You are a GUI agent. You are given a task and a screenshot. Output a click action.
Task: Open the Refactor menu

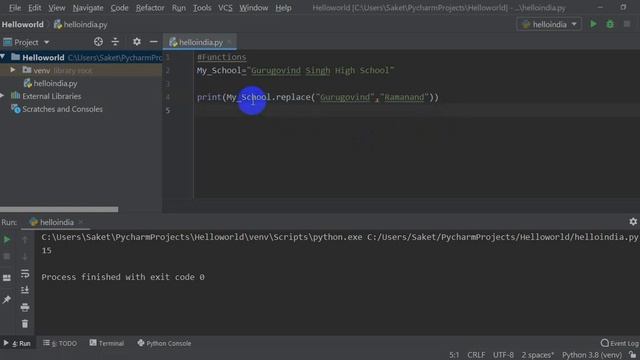150,8
